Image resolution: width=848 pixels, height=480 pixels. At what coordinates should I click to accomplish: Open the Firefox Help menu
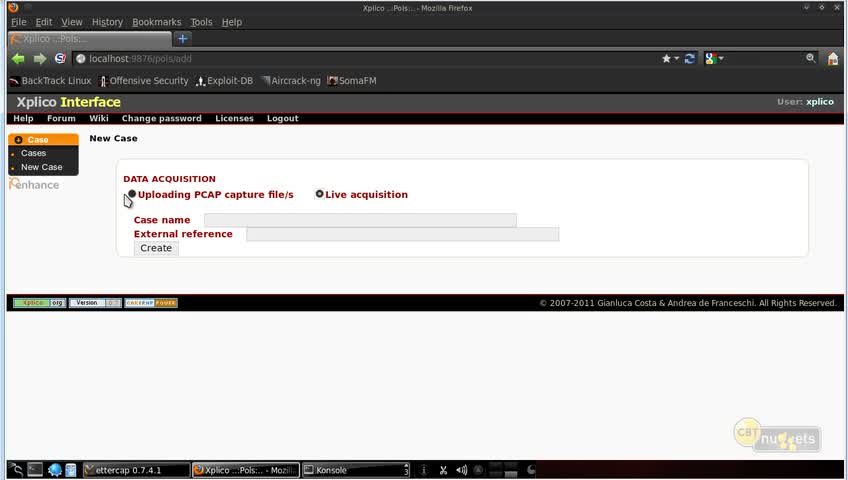pyautogui.click(x=231, y=22)
